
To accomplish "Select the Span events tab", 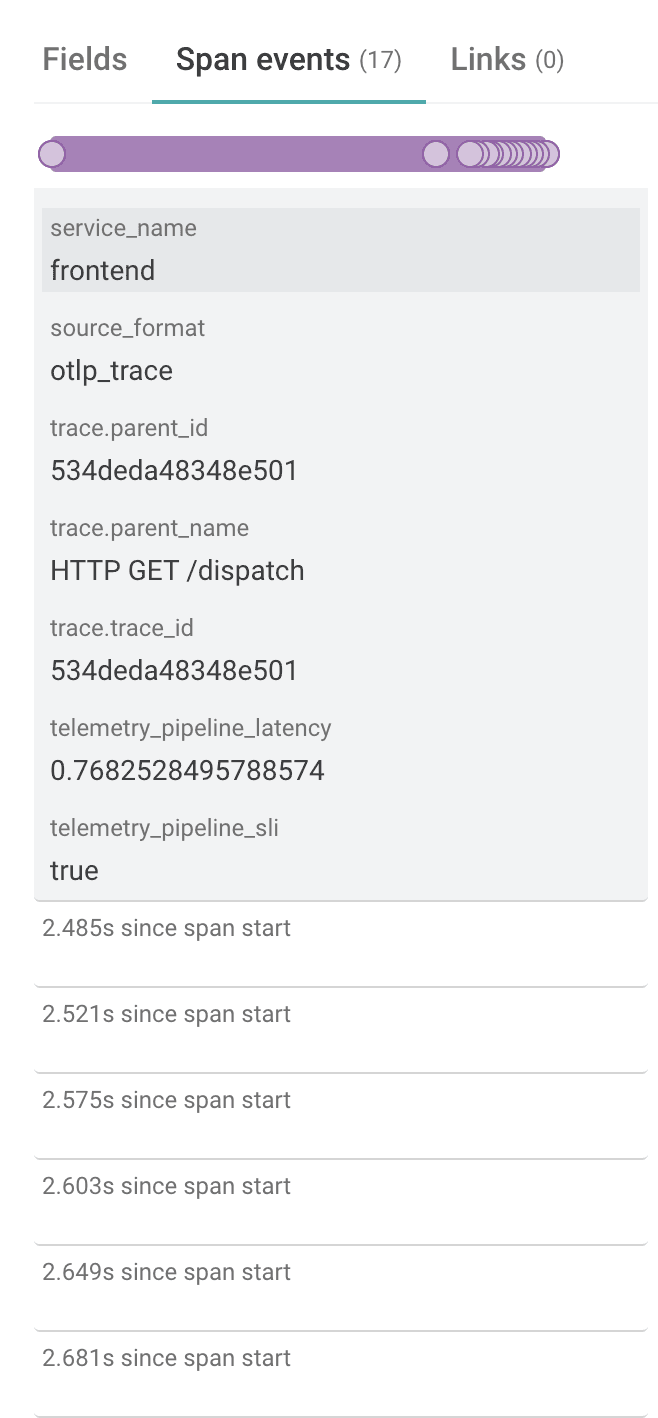I will [288, 60].
